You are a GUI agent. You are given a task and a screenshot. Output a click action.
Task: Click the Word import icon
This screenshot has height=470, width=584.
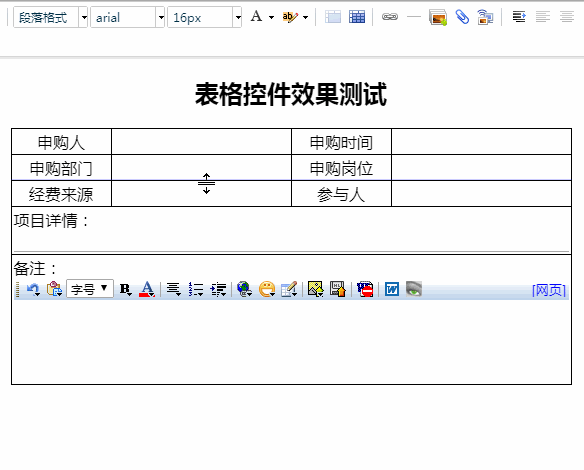(392, 289)
